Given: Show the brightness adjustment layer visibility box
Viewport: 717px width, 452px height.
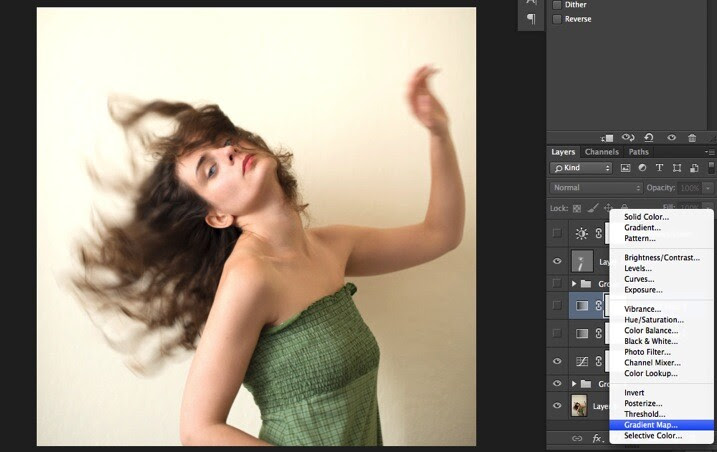Looking at the screenshot, I should [557, 233].
